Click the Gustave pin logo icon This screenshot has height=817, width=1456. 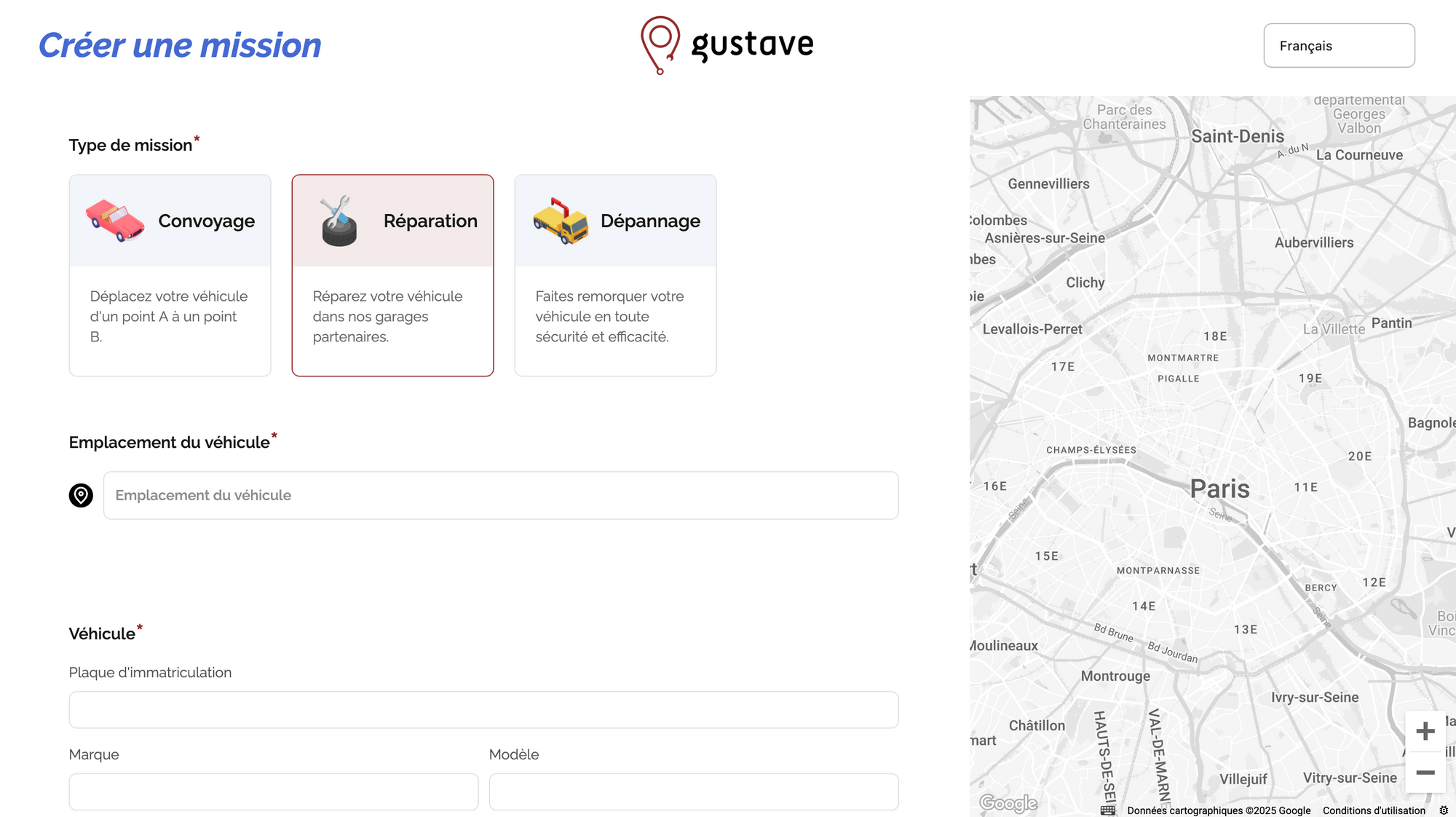pyautogui.click(x=660, y=44)
